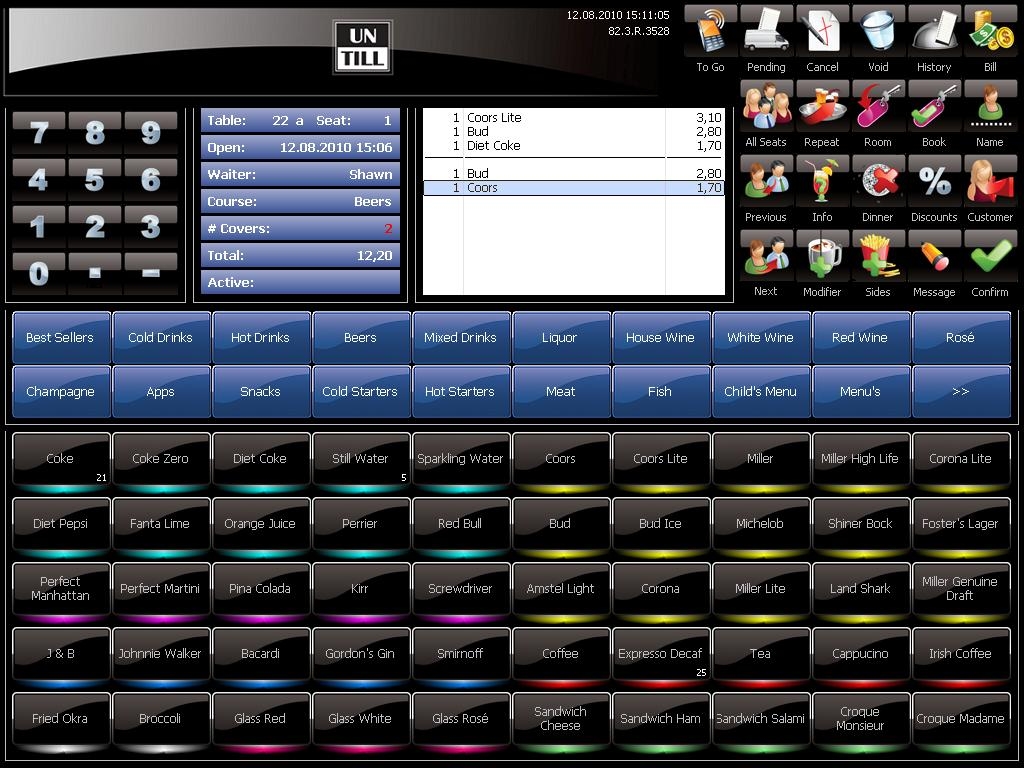Click the Covers field

[300, 229]
